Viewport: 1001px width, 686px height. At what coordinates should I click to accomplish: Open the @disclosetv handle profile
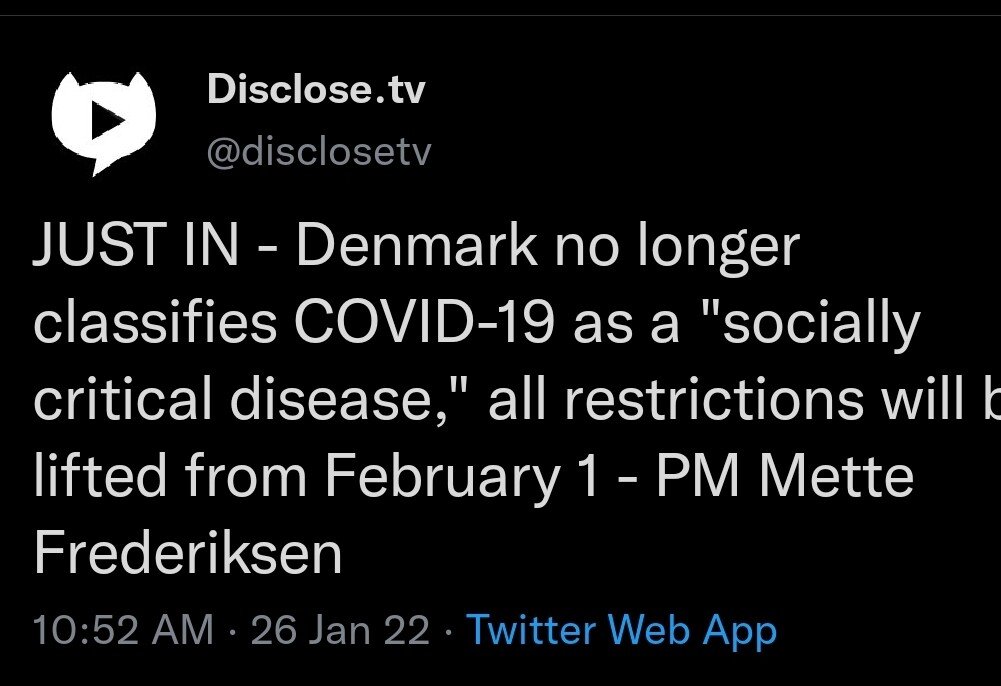[318, 153]
